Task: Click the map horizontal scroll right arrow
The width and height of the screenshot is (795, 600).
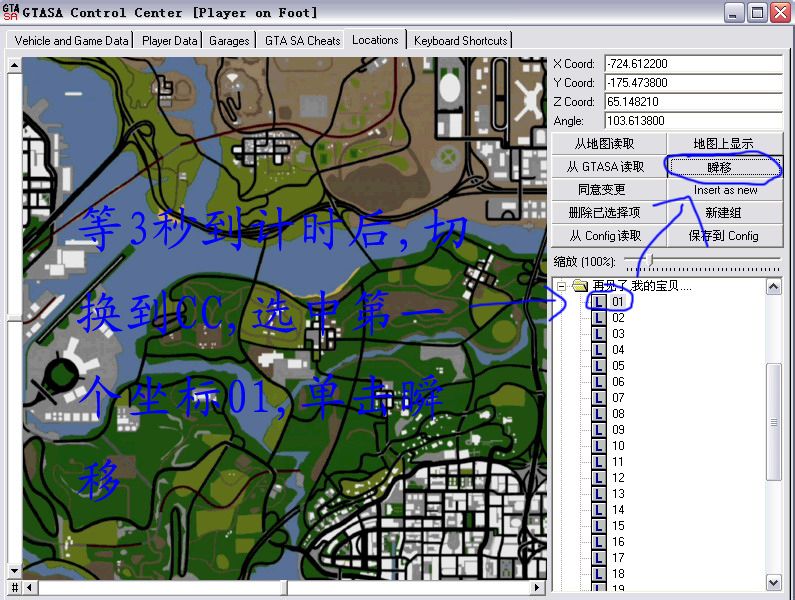Action: 537,588
